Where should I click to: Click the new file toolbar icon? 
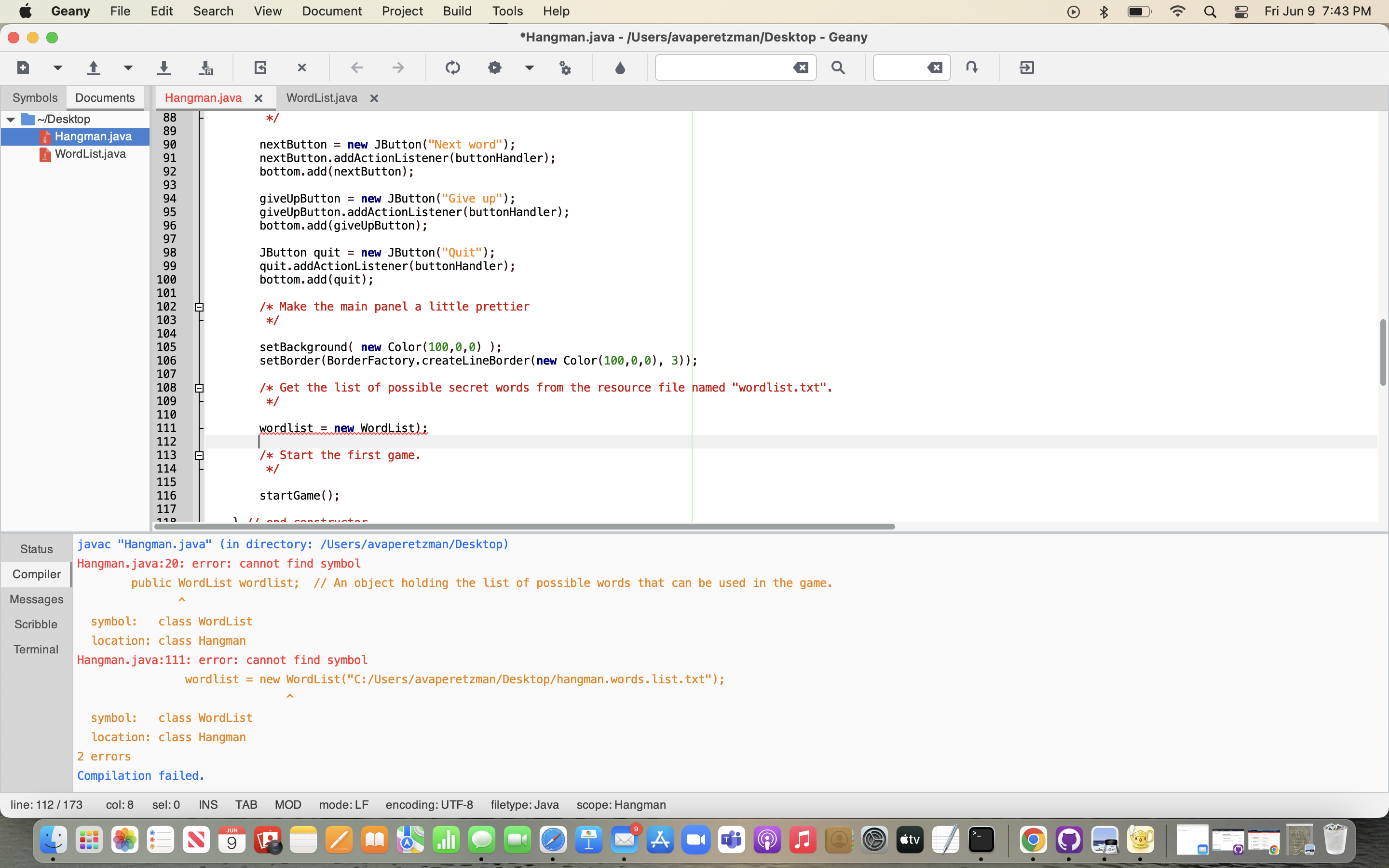point(23,68)
